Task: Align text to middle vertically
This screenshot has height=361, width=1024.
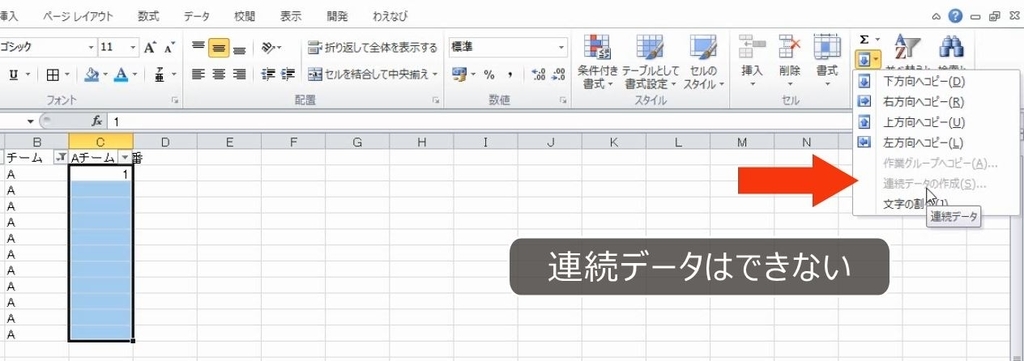Action: click(x=219, y=48)
